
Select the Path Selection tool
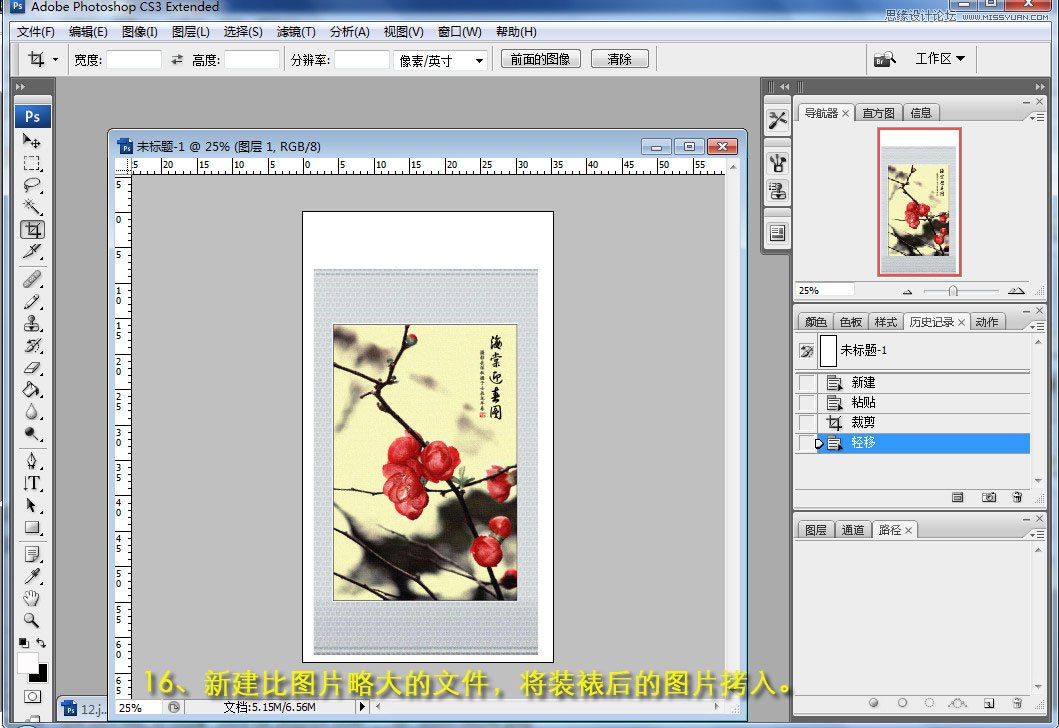coord(32,505)
